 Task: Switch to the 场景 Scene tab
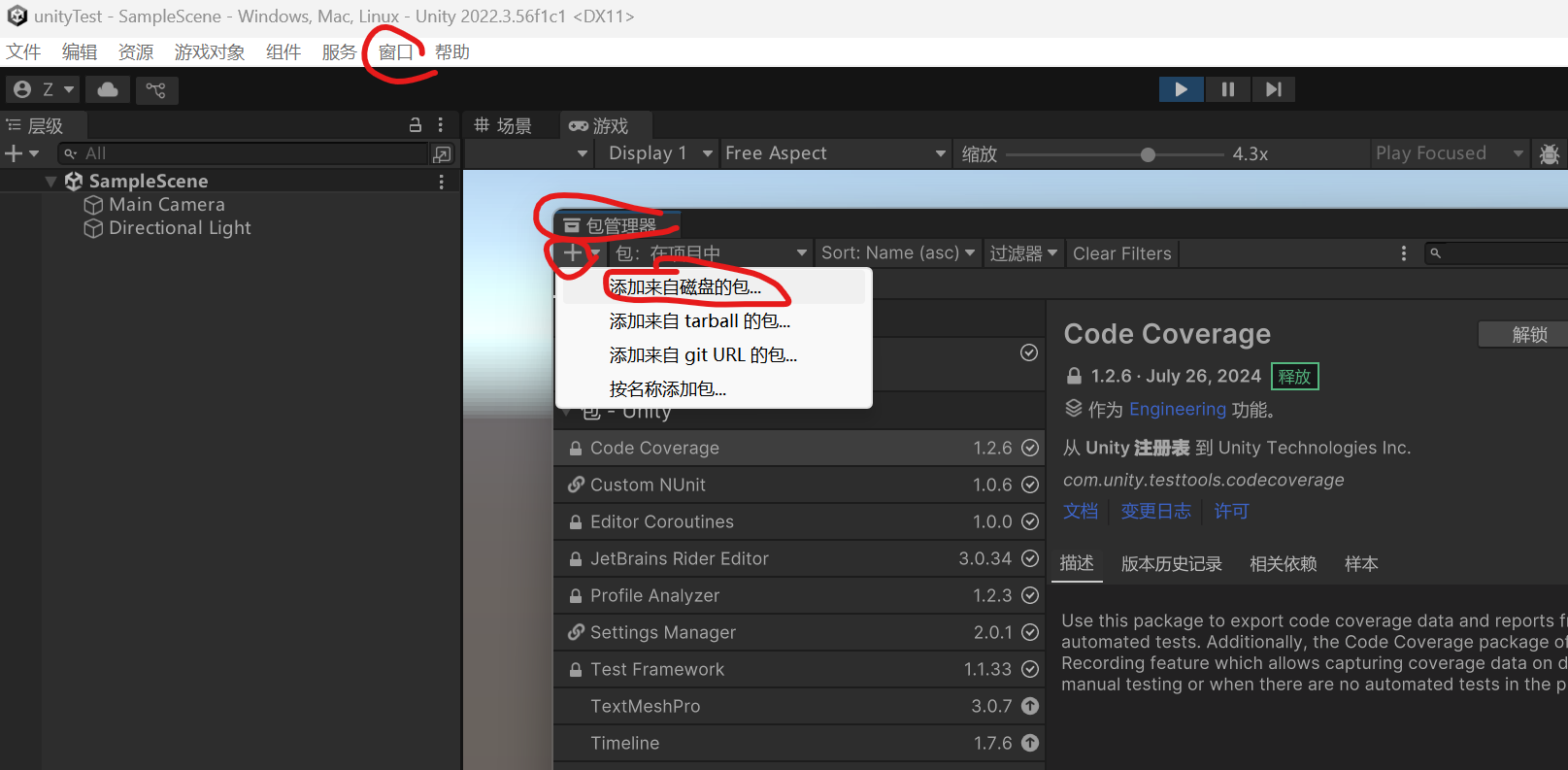(x=503, y=125)
